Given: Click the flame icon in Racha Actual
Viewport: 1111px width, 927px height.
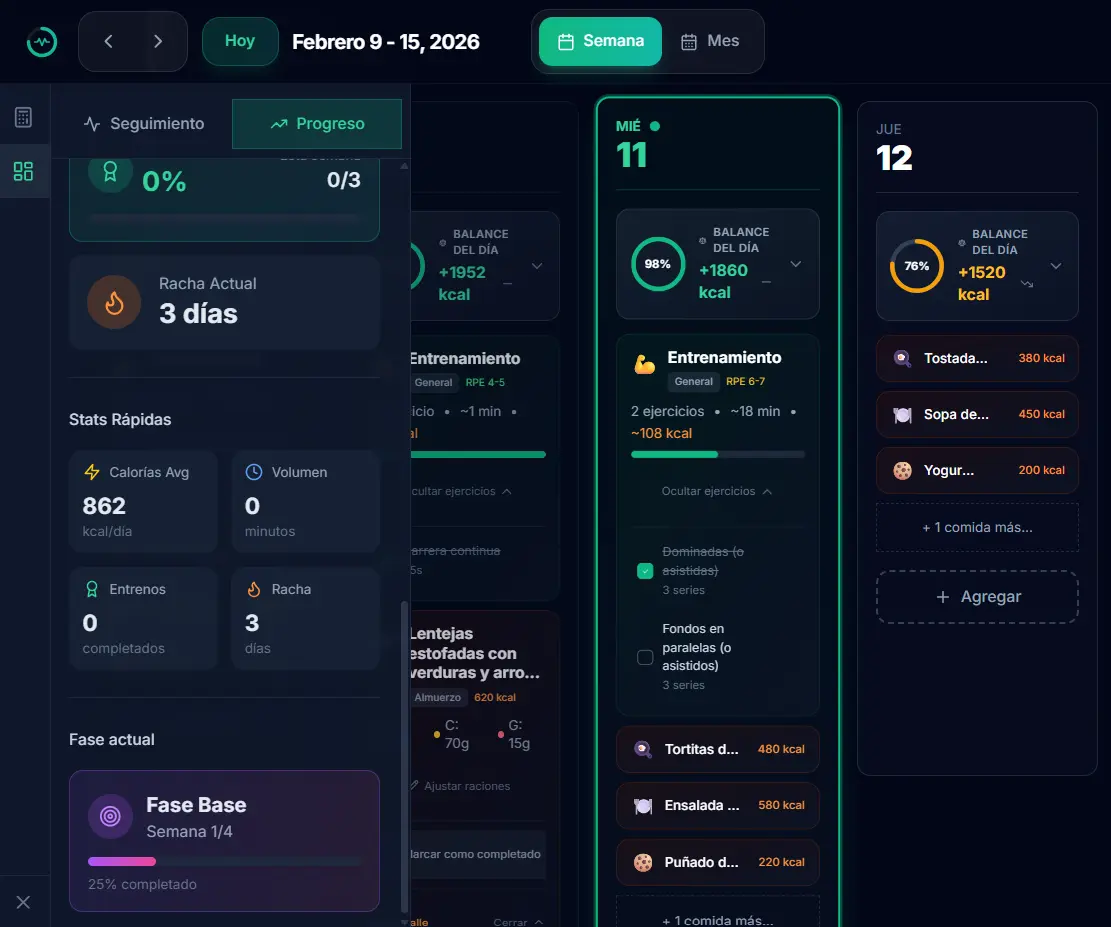Looking at the screenshot, I should click(114, 303).
